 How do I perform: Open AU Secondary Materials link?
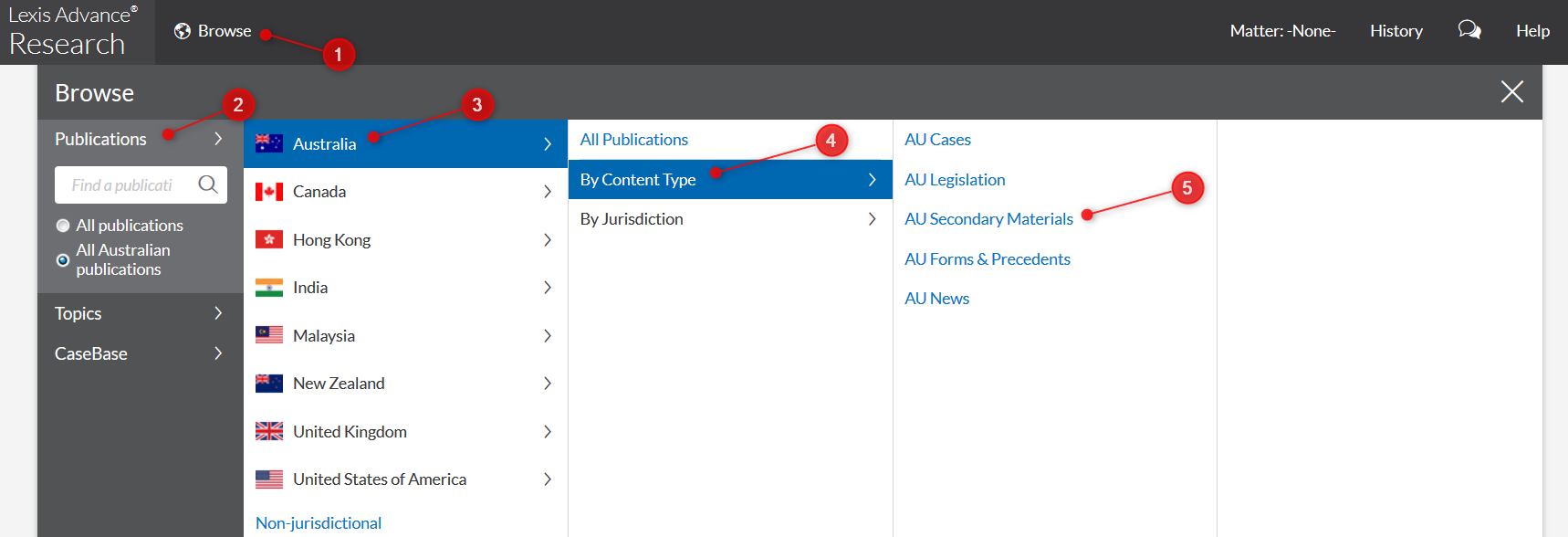click(988, 219)
